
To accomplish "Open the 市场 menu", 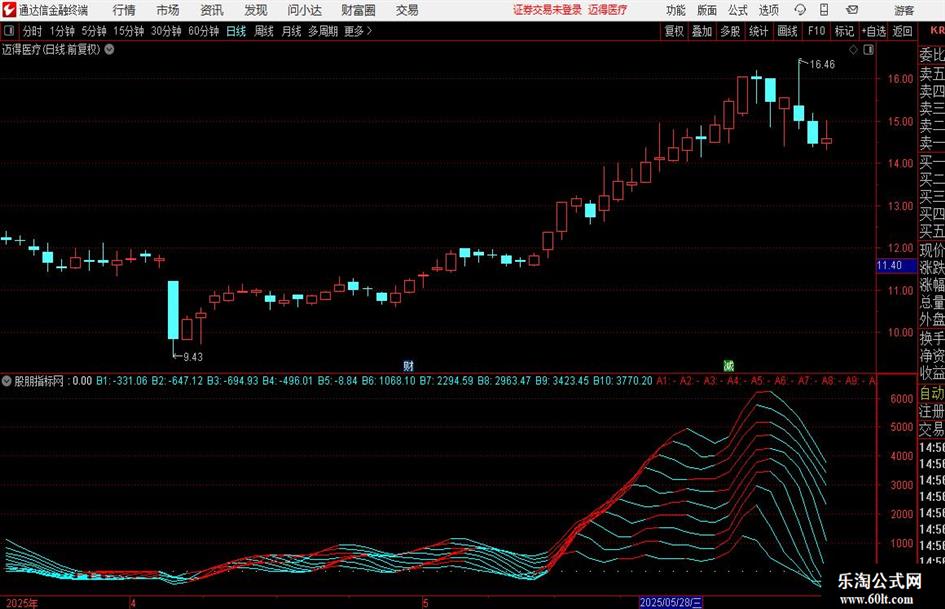I will (168, 10).
